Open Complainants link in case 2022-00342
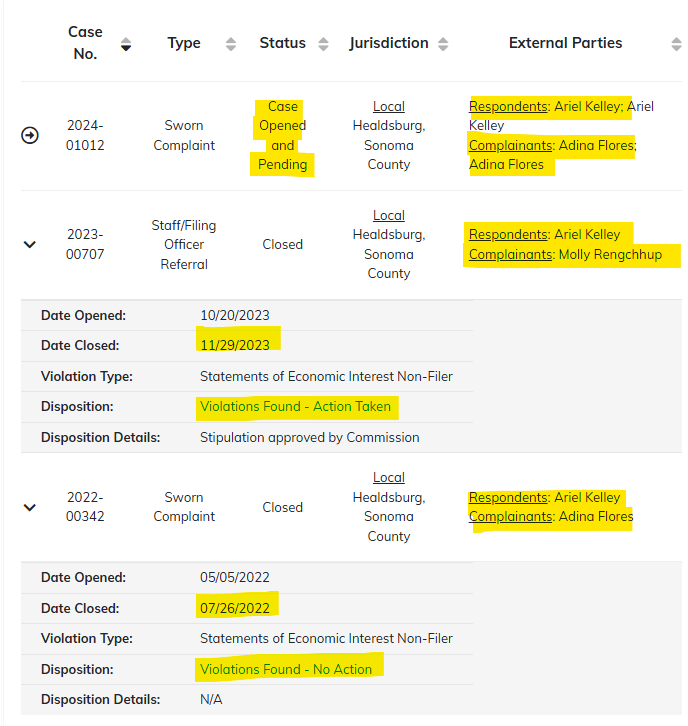This screenshot has height=726, width=688. (511, 516)
